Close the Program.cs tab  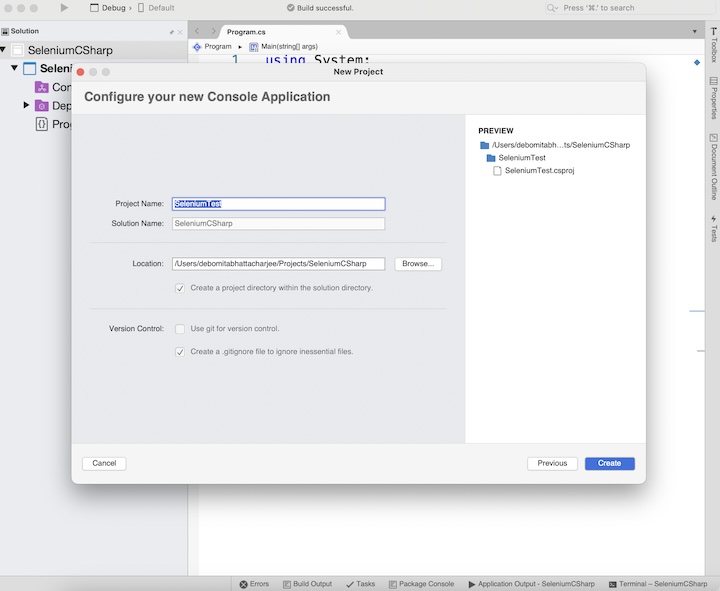(338, 32)
